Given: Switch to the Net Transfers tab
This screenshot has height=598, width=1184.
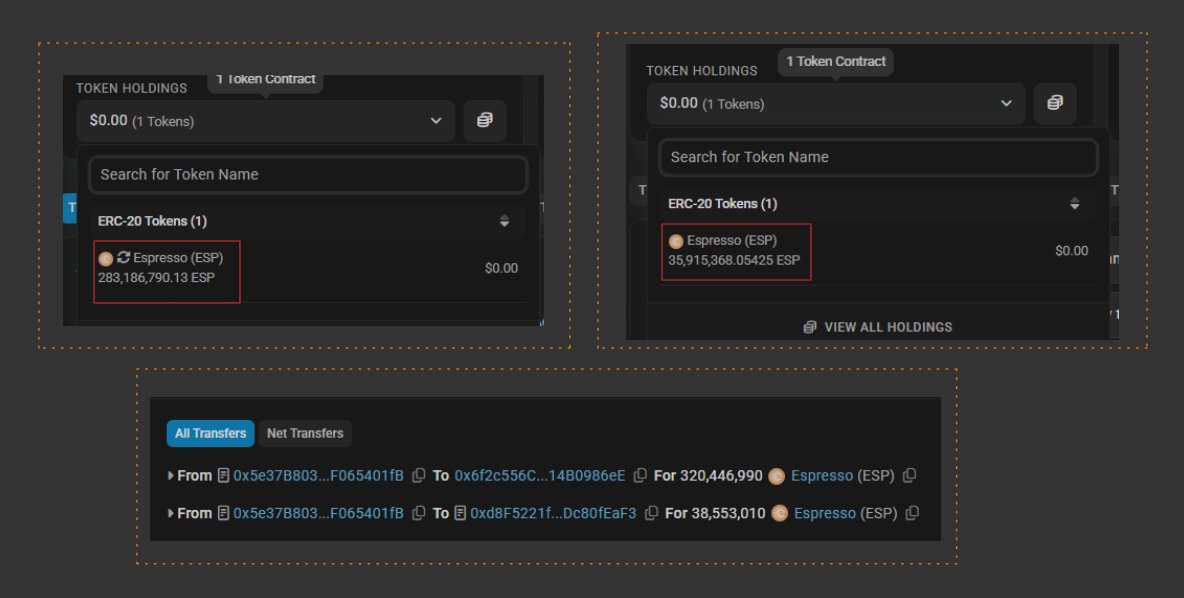Looking at the screenshot, I should (305, 433).
